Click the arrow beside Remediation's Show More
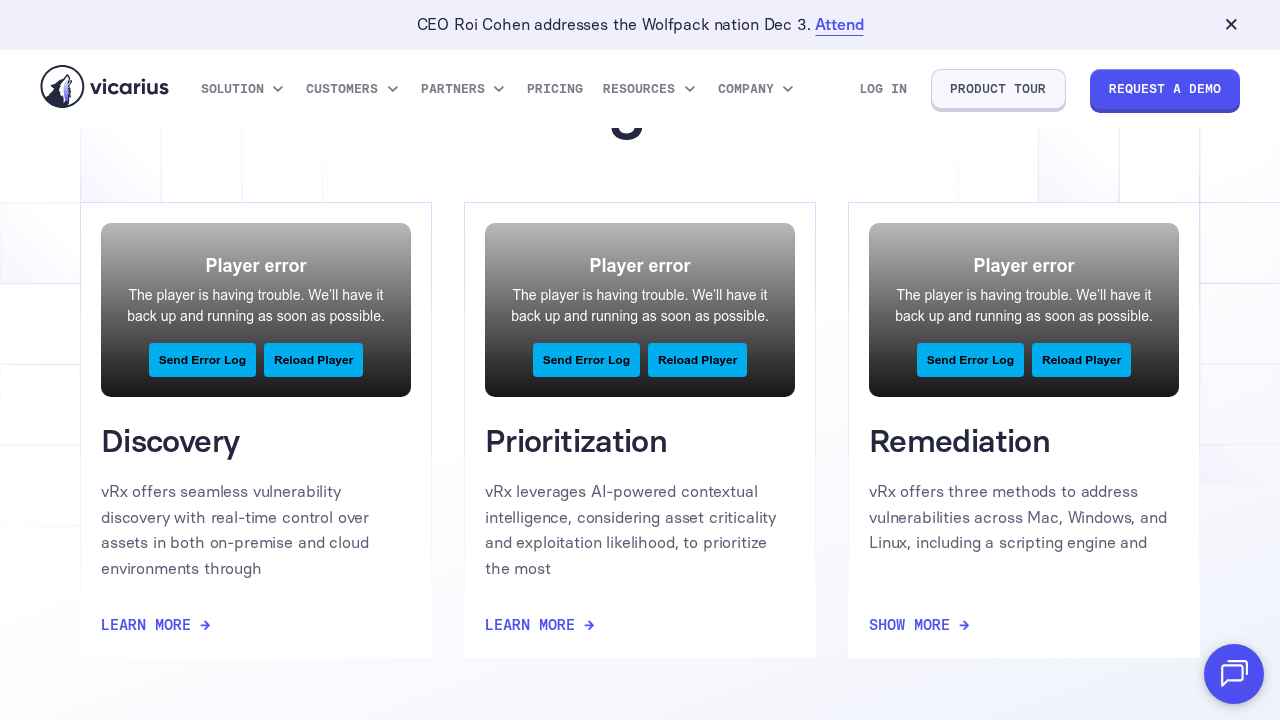 (964, 625)
